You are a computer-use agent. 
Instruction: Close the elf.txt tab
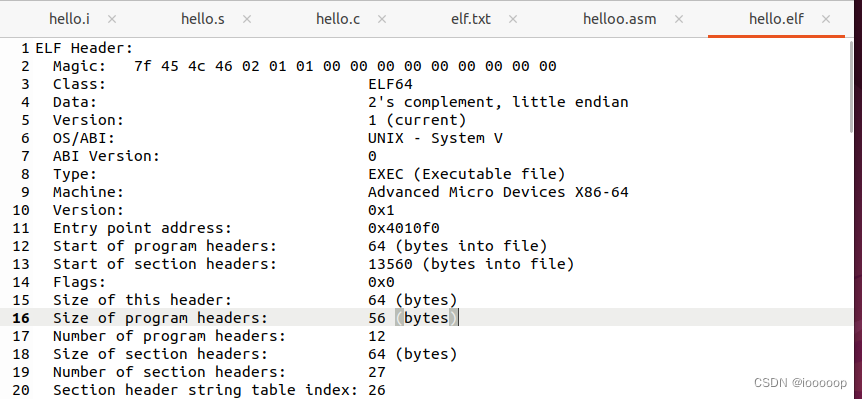(x=513, y=19)
